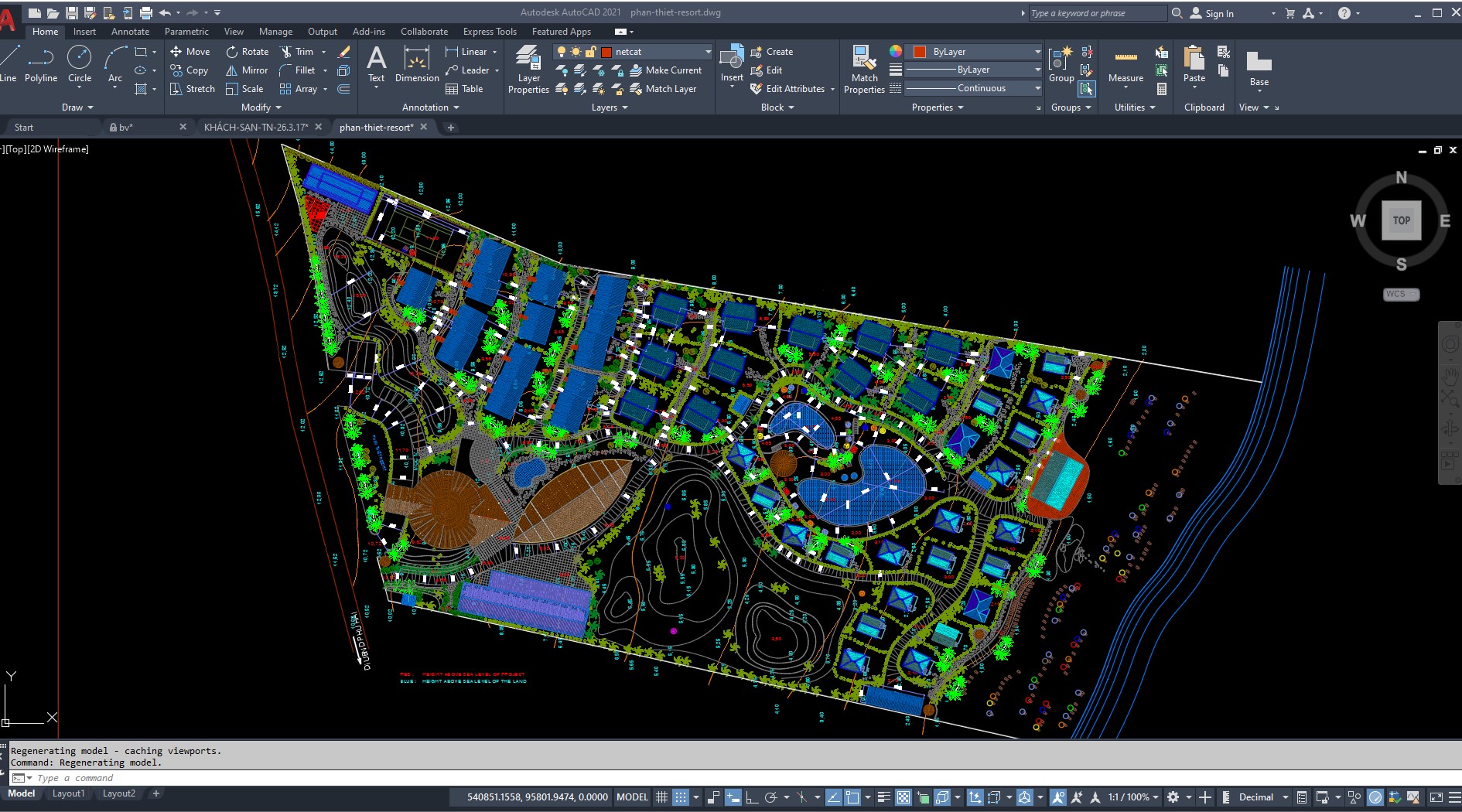Viewport: 1462px width, 812px height.
Task: Open Layer Properties manager
Action: pyautogui.click(x=528, y=69)
